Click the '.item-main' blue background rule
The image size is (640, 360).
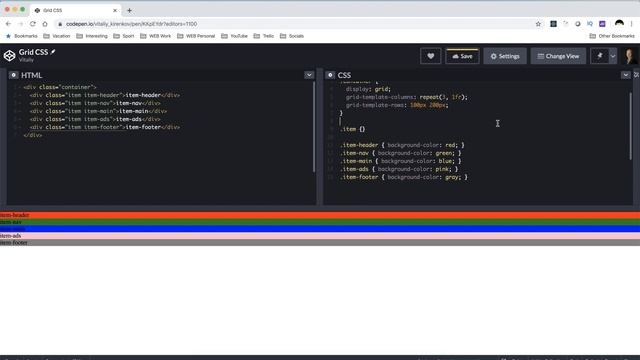[x=400, y=161]
